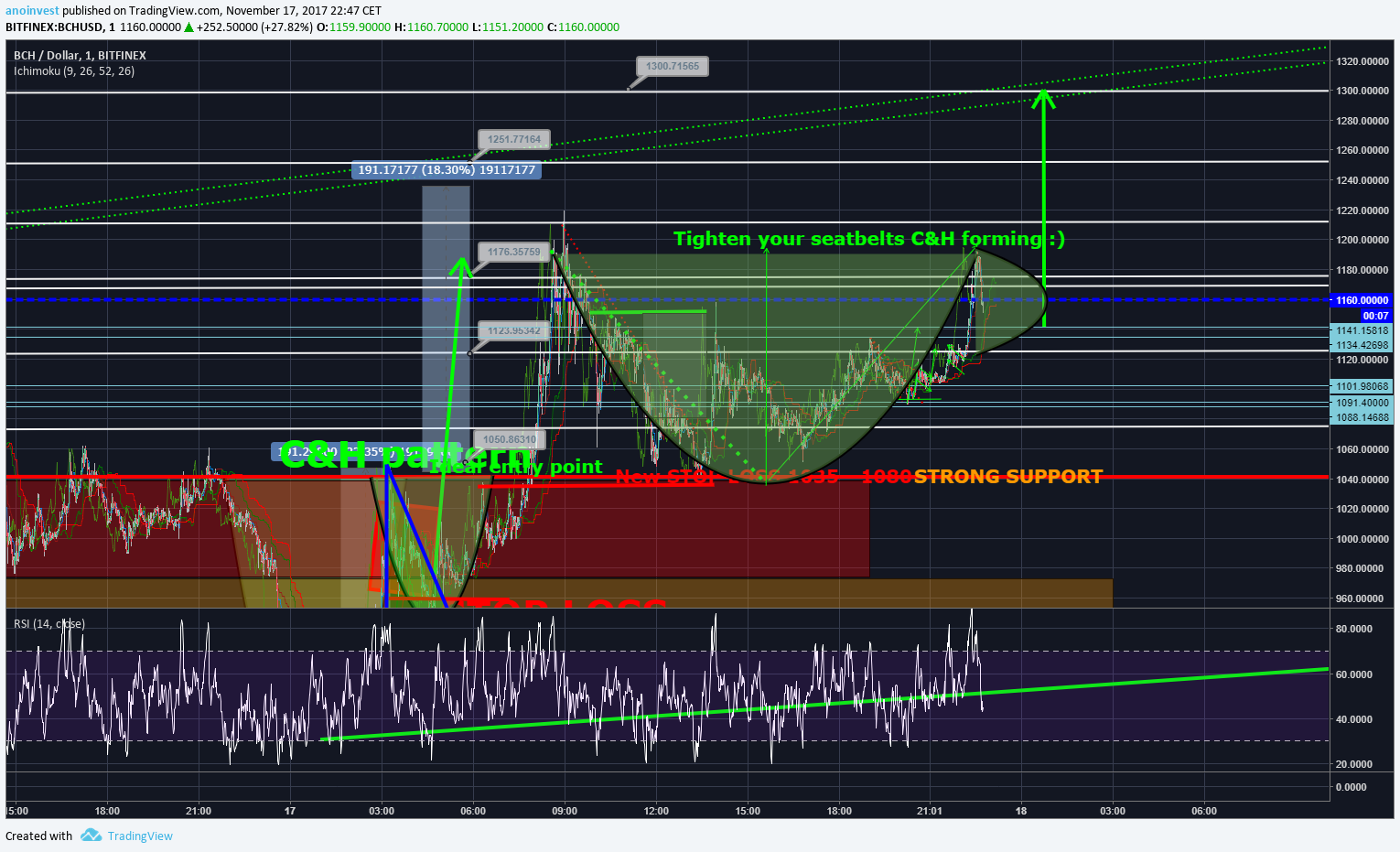Click the 80.0000 RSI scale value
The height and width of the screenshot is (852, 1400).
tap(1353, 629)
